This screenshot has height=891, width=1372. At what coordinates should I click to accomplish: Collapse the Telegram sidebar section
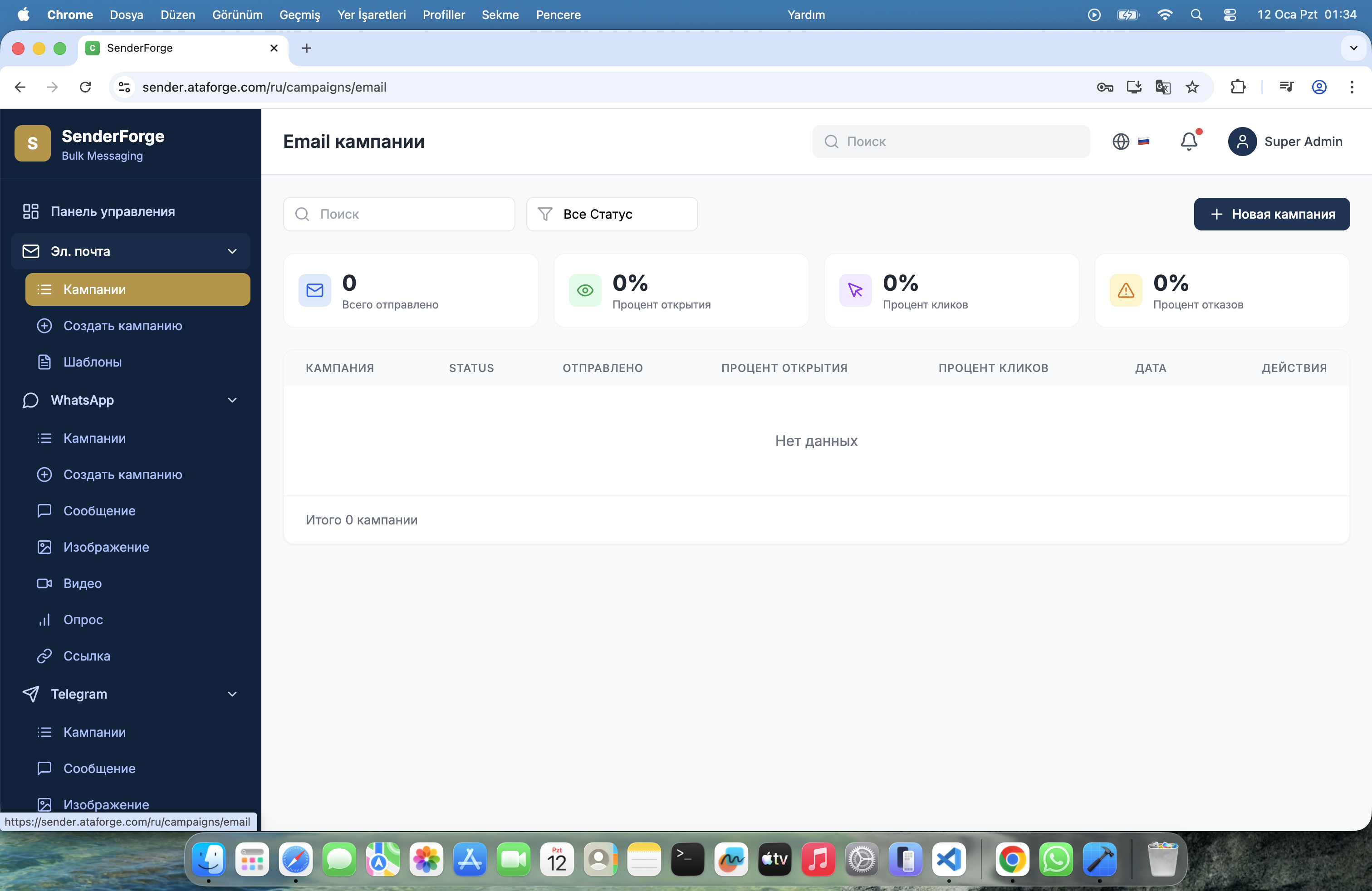232,694
